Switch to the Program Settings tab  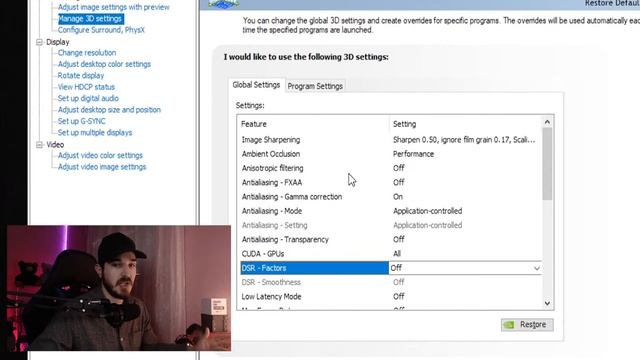(315, 86)
